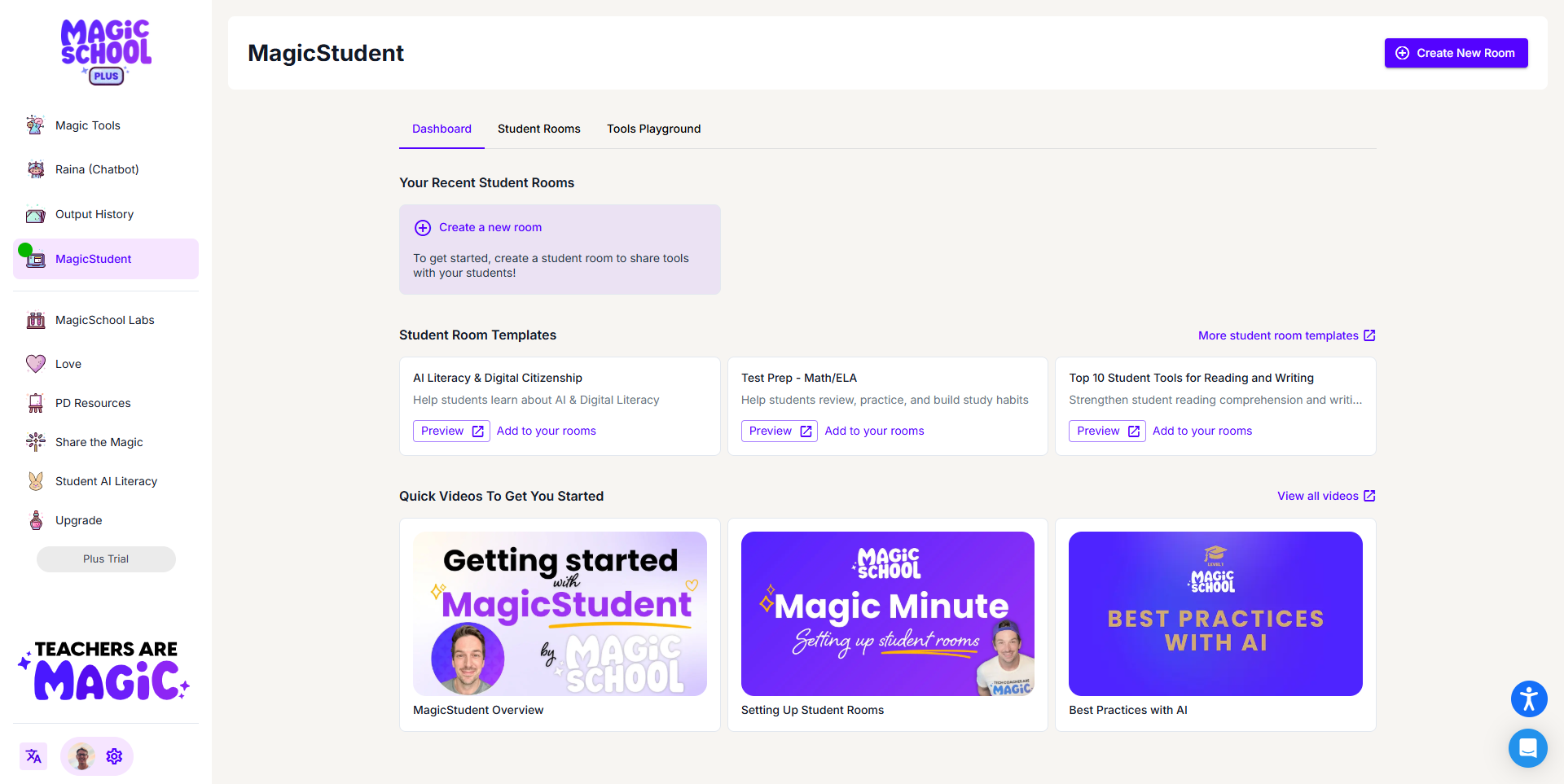This screenshot has width=1564, height=784.
Task: Play the MagicStudent Overview video thumbnail
Action: tap(560, 614)
